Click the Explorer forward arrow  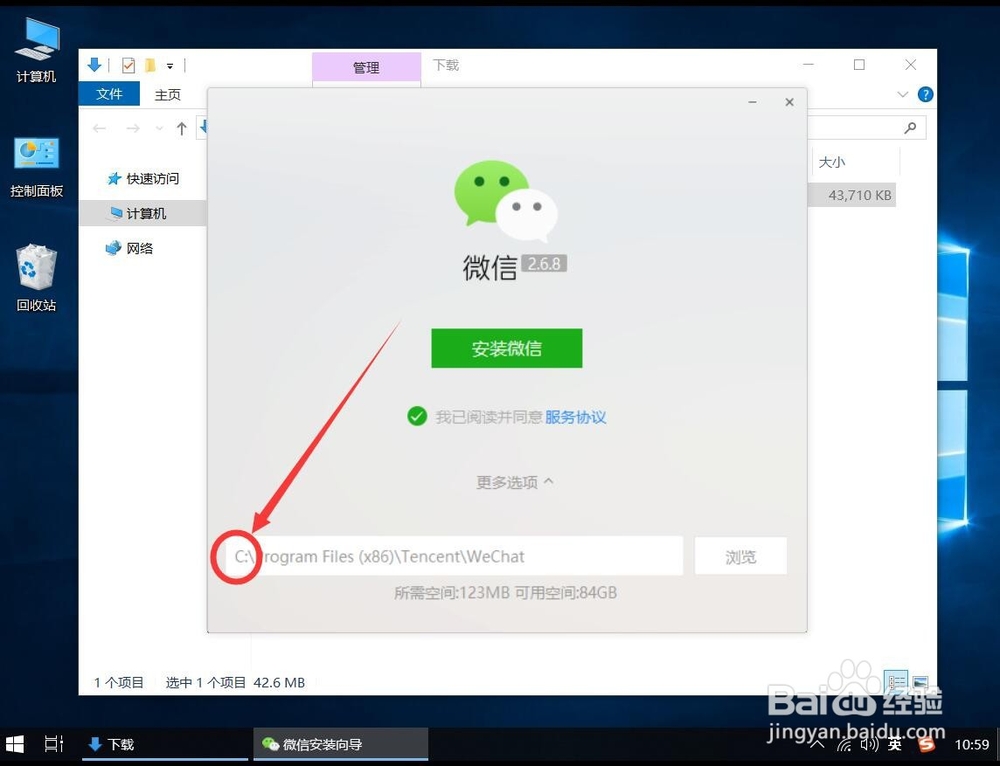tap(133, 129)
